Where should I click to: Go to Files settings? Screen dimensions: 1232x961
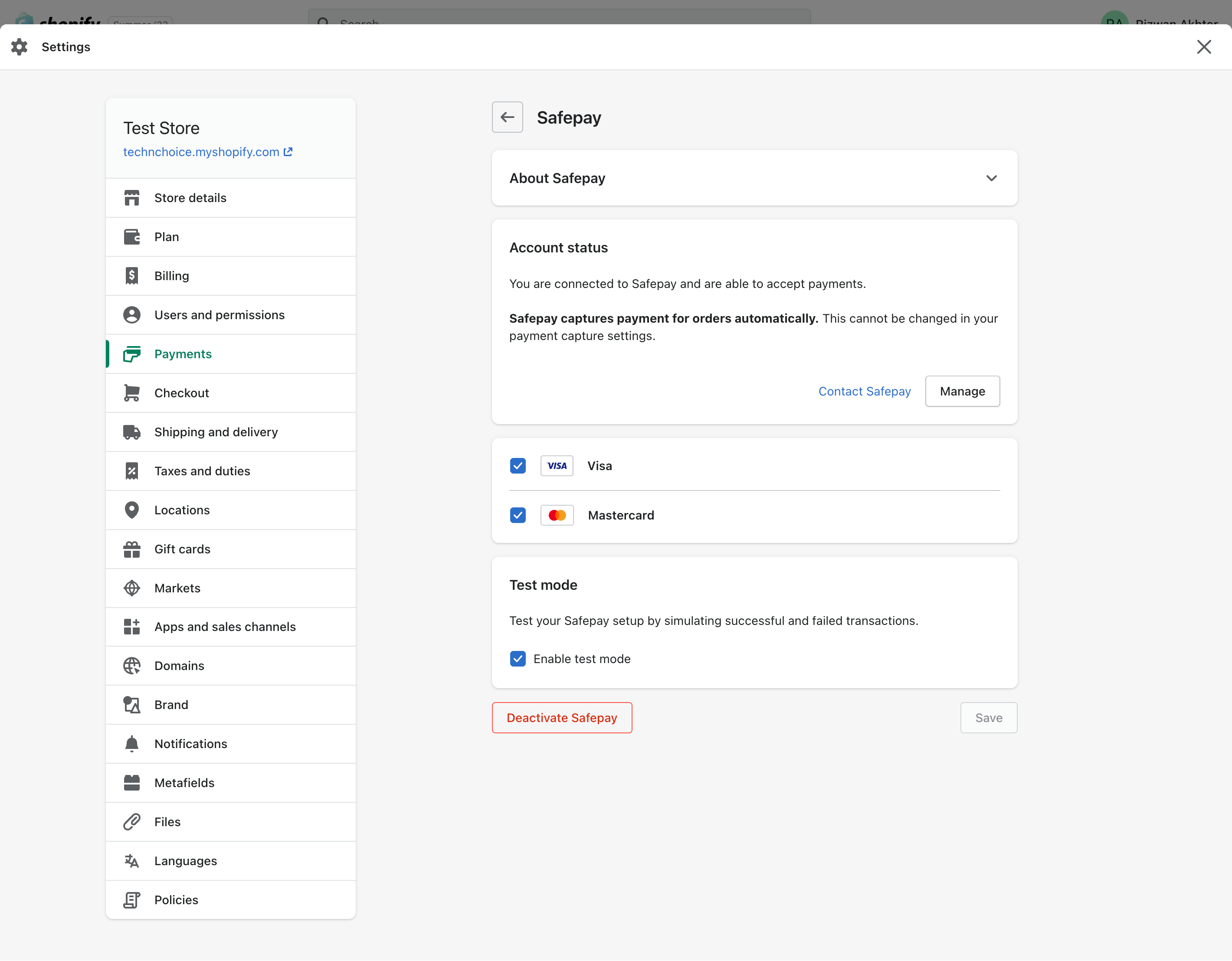pos(231,822)
